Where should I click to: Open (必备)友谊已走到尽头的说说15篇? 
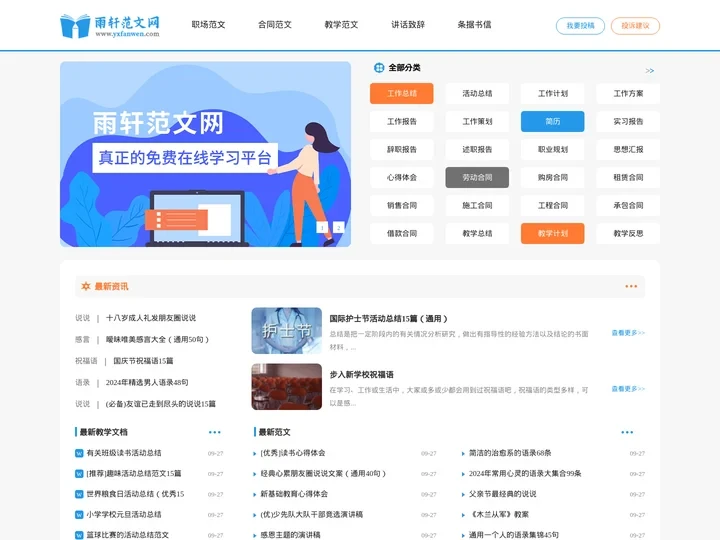[160, 404]
